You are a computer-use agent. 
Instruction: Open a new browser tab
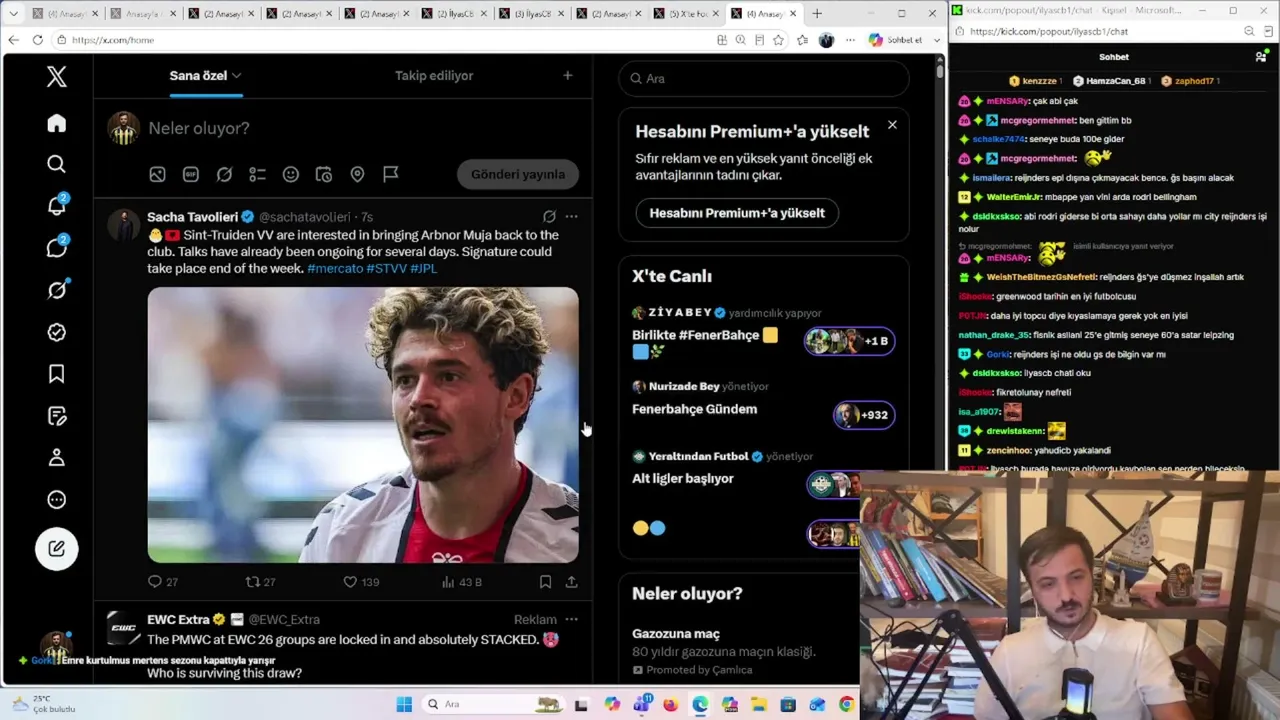point(817,14)
